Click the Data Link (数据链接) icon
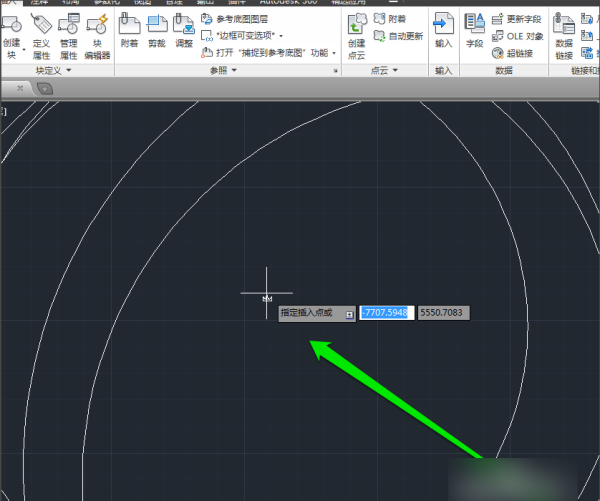Screen dimensions: 600x501 564,34
